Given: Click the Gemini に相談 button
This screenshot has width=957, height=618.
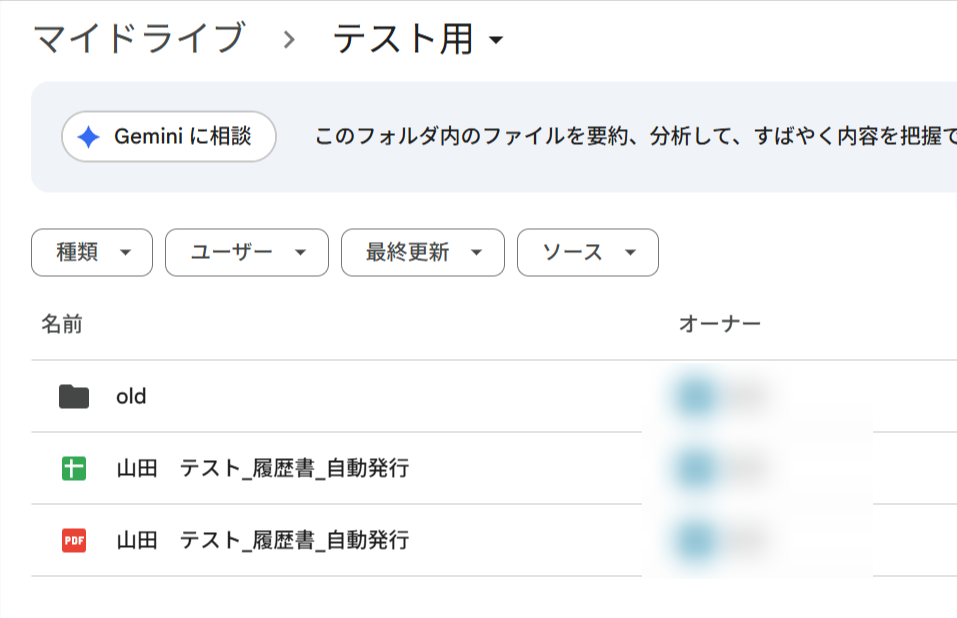Looking at the screenshot, I should point(169,137).
